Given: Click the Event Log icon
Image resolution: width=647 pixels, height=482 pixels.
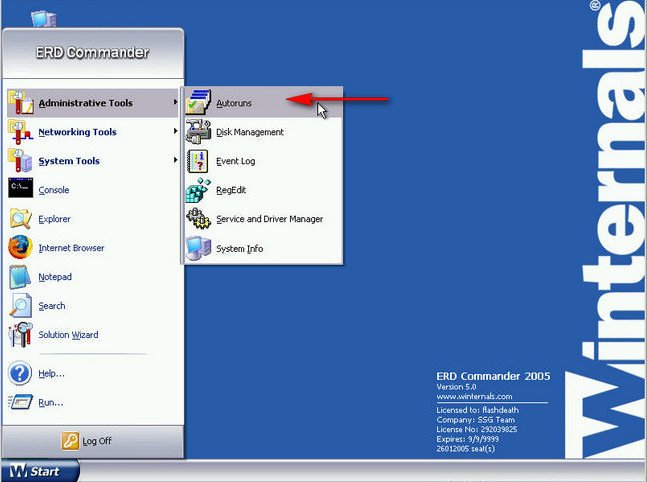Looking at the screenshot, I should [198, 161].
